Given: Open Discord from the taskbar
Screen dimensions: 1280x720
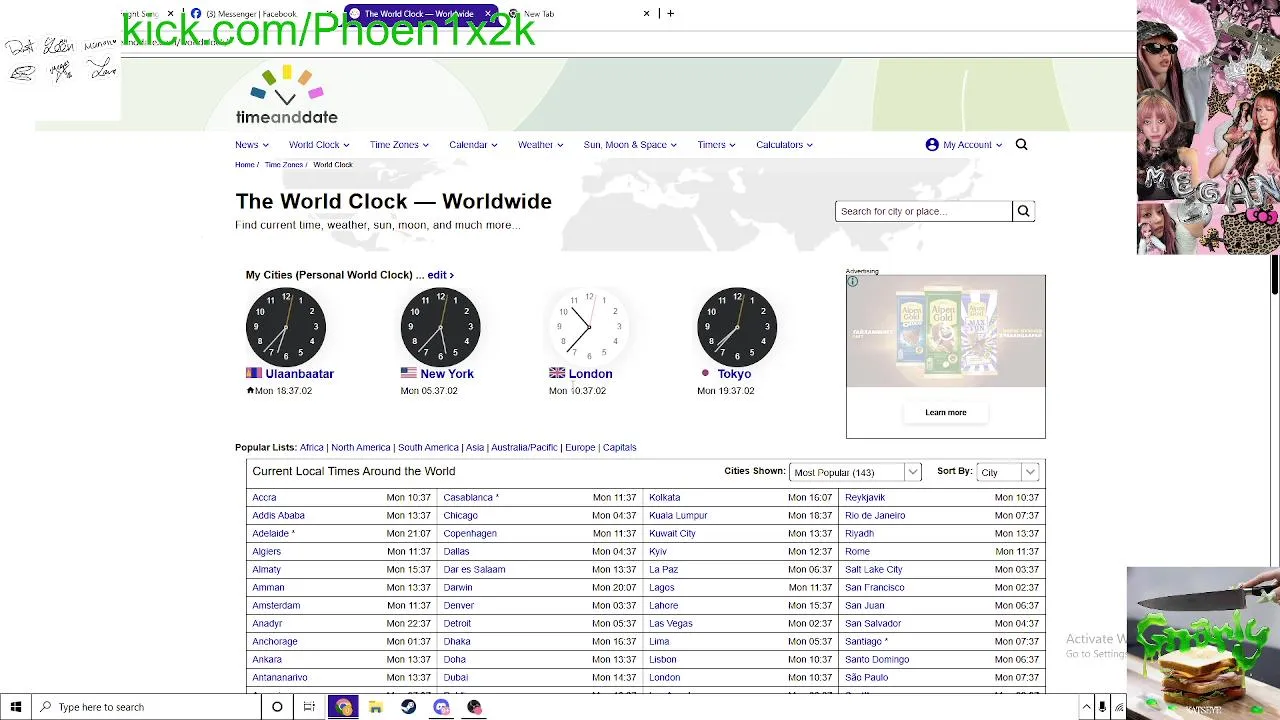Looking at the screenshot, I should pyautogui.click(x=441, y=707).
